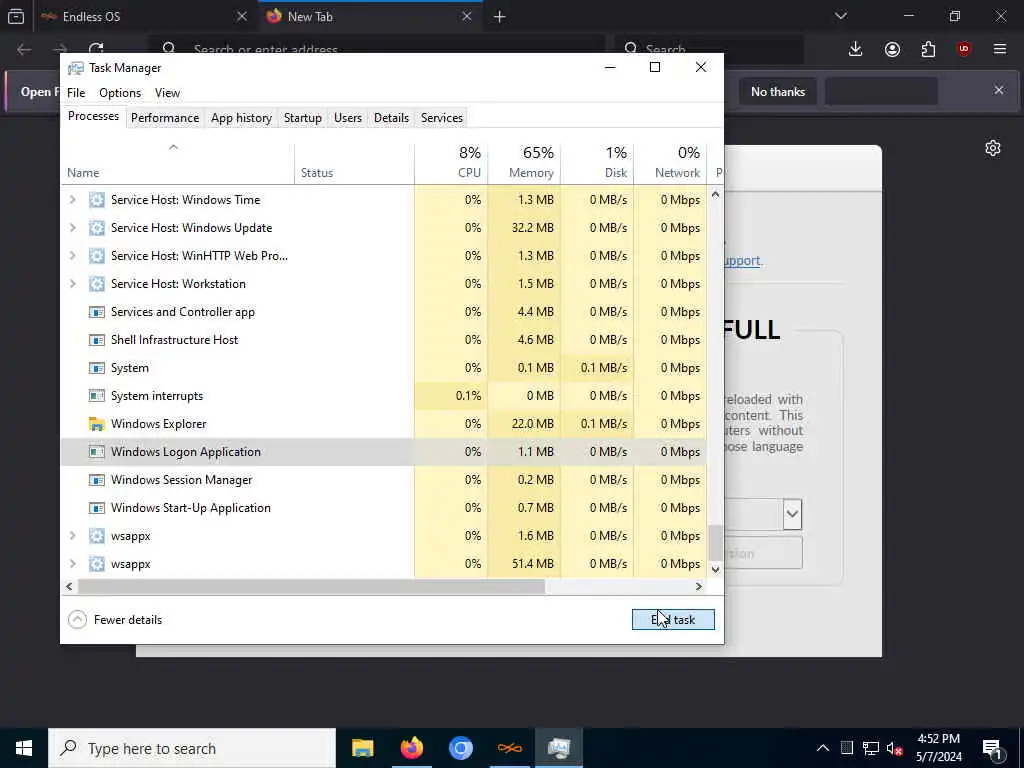Viewport: 1024px width, 768px height.
Task: Sort by CPU column header
Action: (x=451, y=162)
